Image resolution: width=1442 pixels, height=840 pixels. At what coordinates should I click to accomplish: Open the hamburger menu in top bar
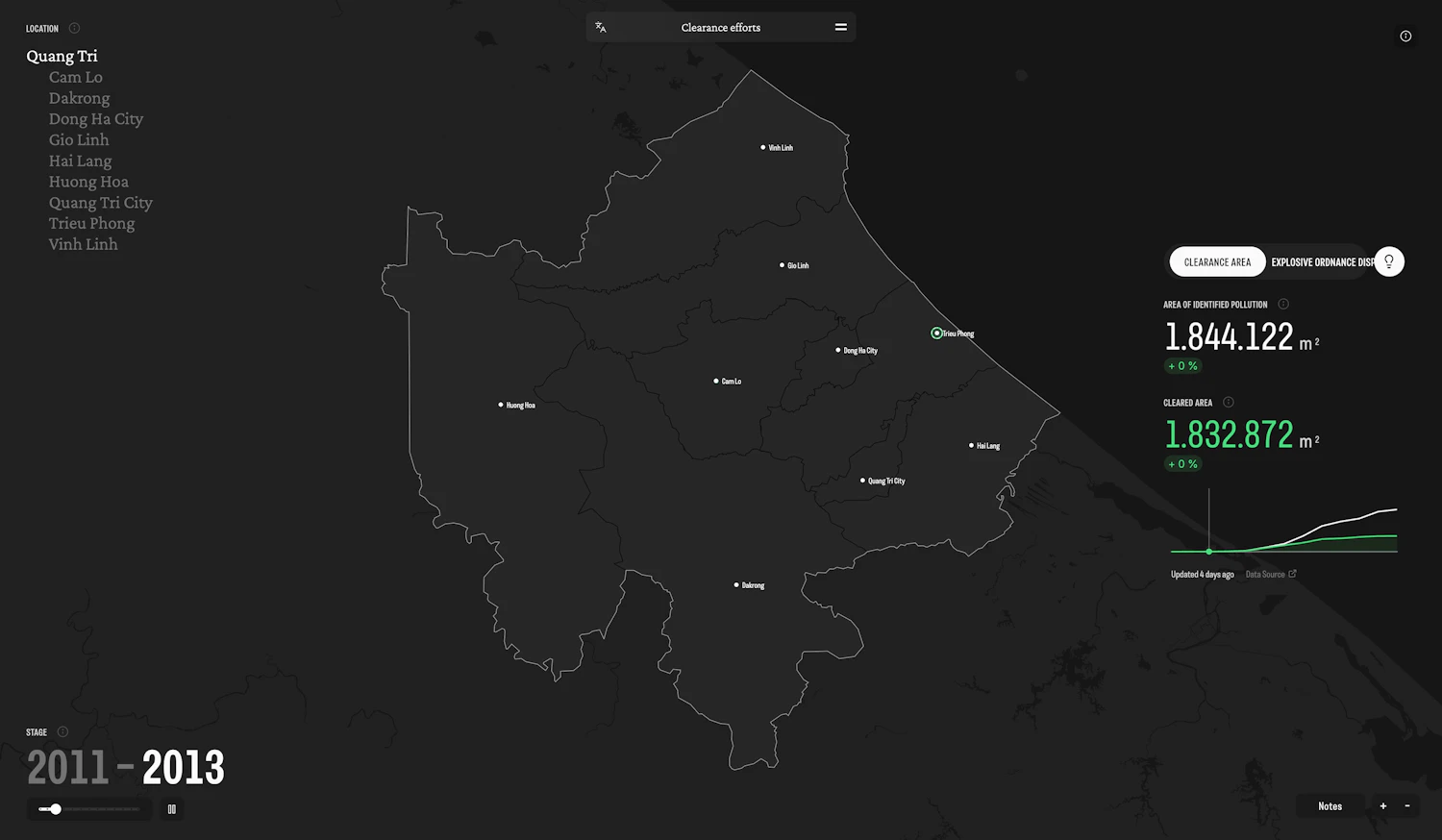pos(840,28)
